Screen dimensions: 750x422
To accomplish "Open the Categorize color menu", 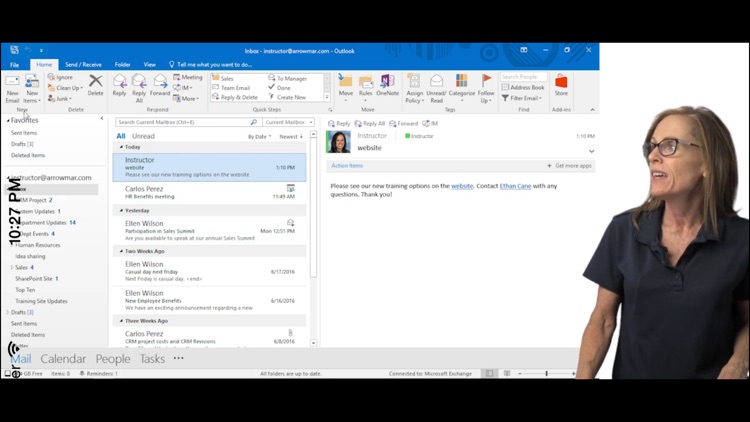I will pyautogui.click(x=462, y=88).
